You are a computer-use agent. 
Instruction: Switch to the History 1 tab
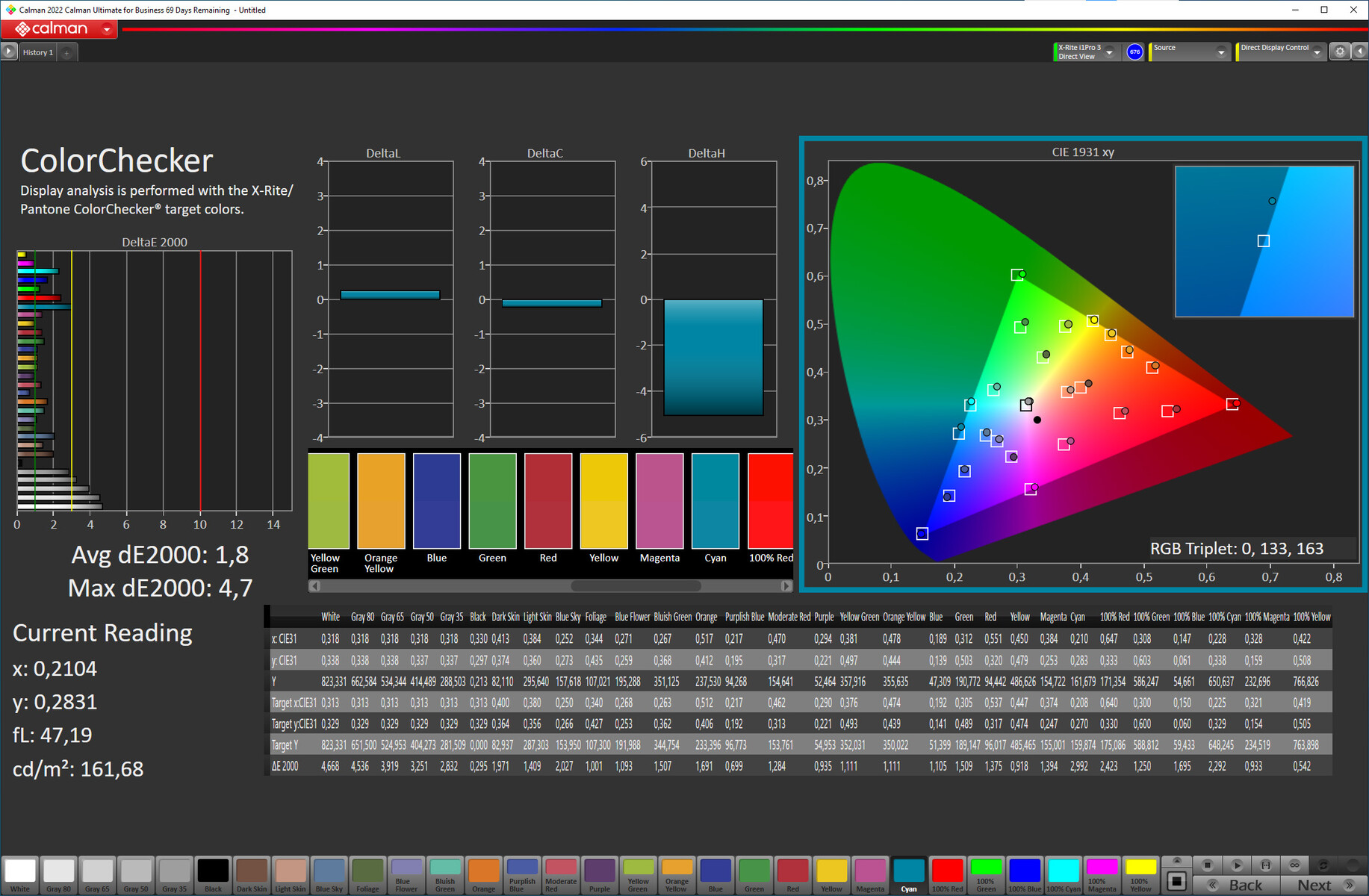coord(38,53)
